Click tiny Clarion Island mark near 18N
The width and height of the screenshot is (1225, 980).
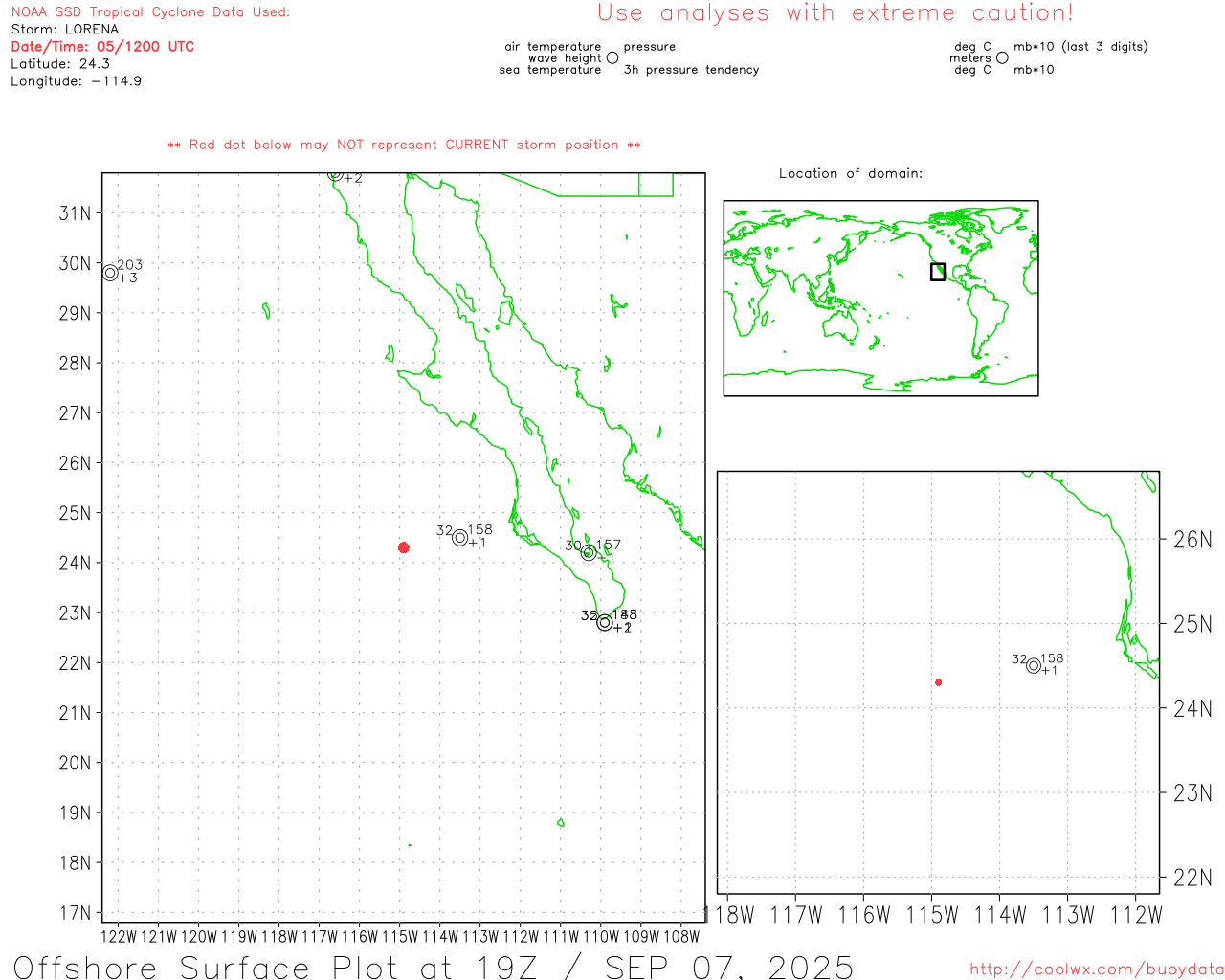[410, 845]
